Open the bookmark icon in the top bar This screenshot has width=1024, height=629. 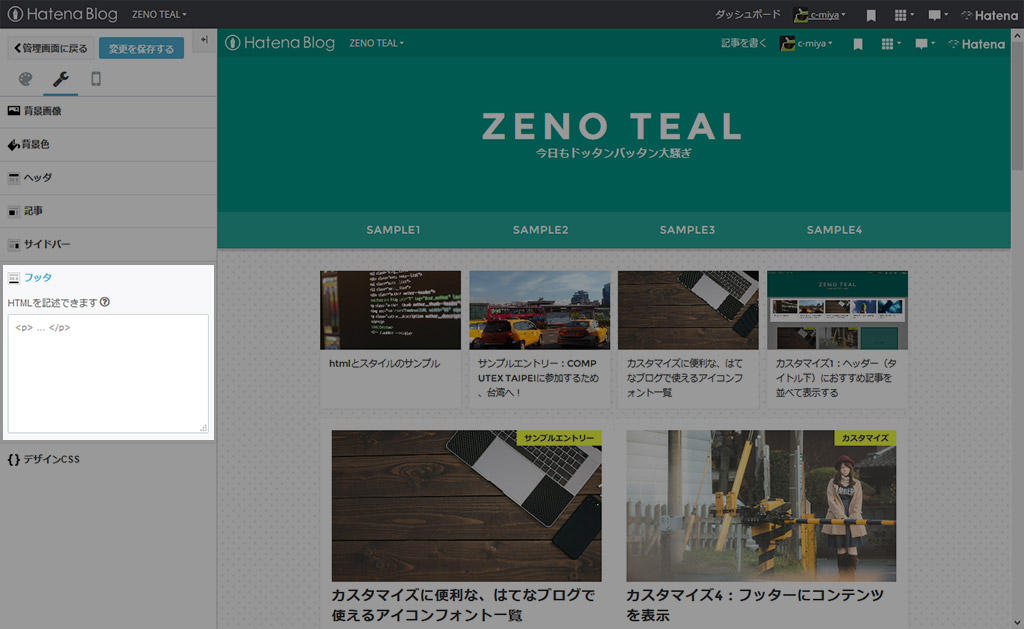tap(871, 15)
